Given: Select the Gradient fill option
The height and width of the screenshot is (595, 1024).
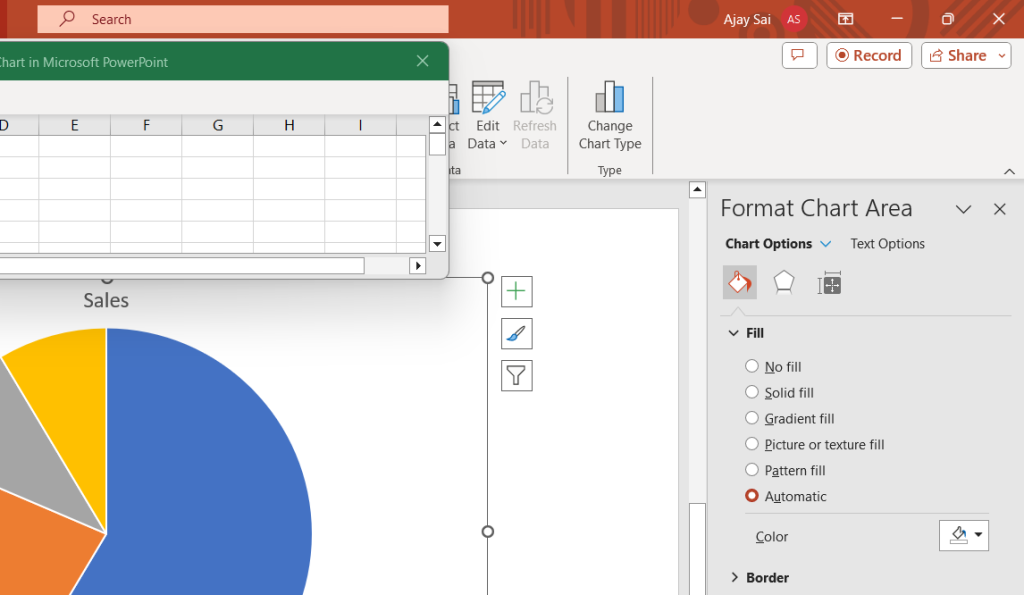Looking at the screenshot, I should tap(790, 419).
